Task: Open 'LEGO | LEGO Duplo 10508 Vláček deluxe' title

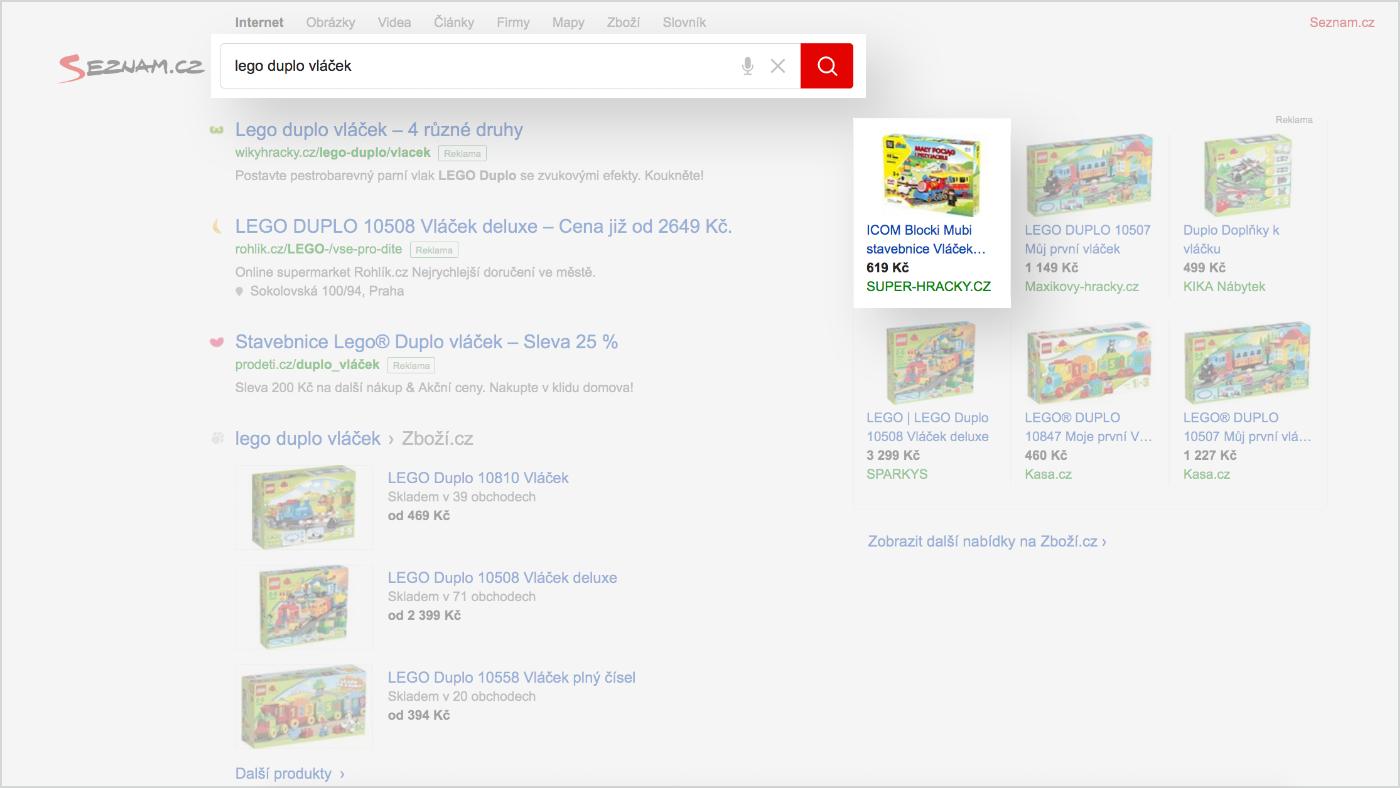Action: [x=928, y=427]
